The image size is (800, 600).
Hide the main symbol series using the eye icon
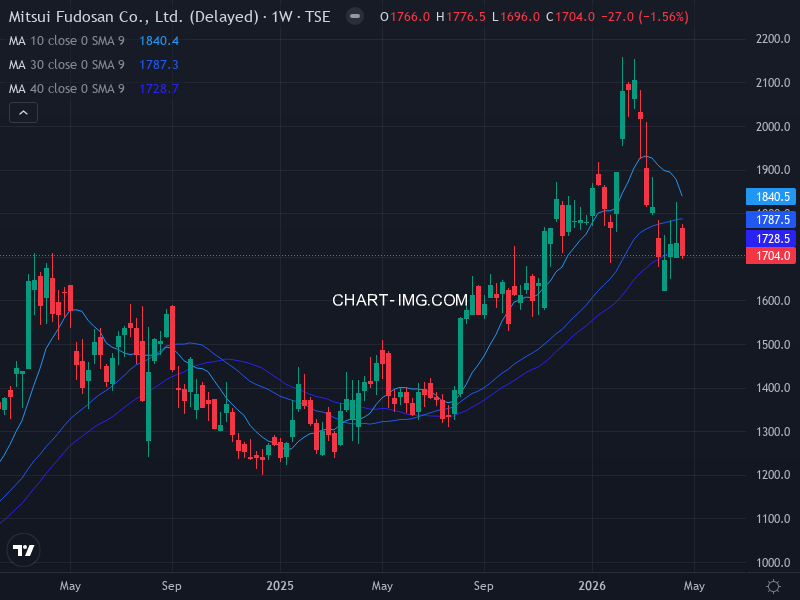[x=355, y=16]
